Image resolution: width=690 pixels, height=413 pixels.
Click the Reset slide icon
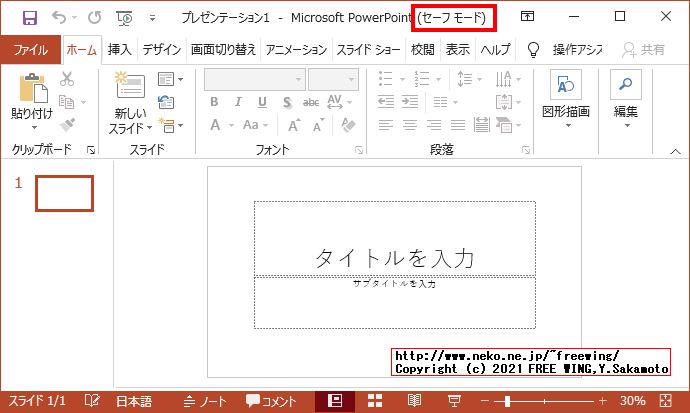tap(166, 102)
